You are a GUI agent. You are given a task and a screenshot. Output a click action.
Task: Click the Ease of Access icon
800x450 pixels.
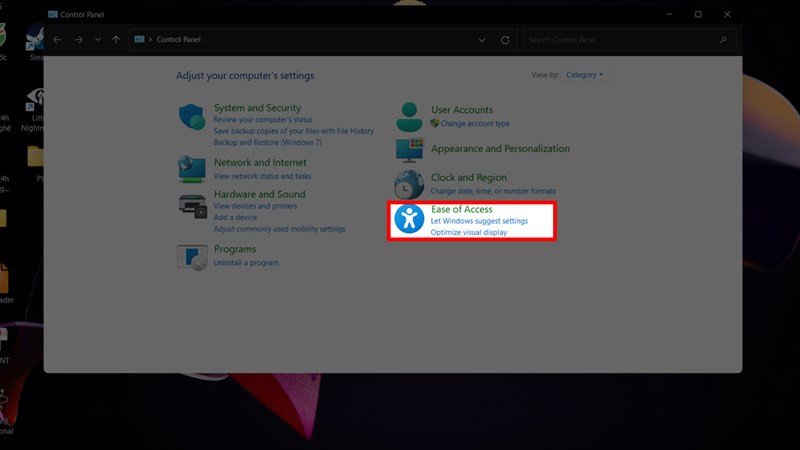[409, 220]
